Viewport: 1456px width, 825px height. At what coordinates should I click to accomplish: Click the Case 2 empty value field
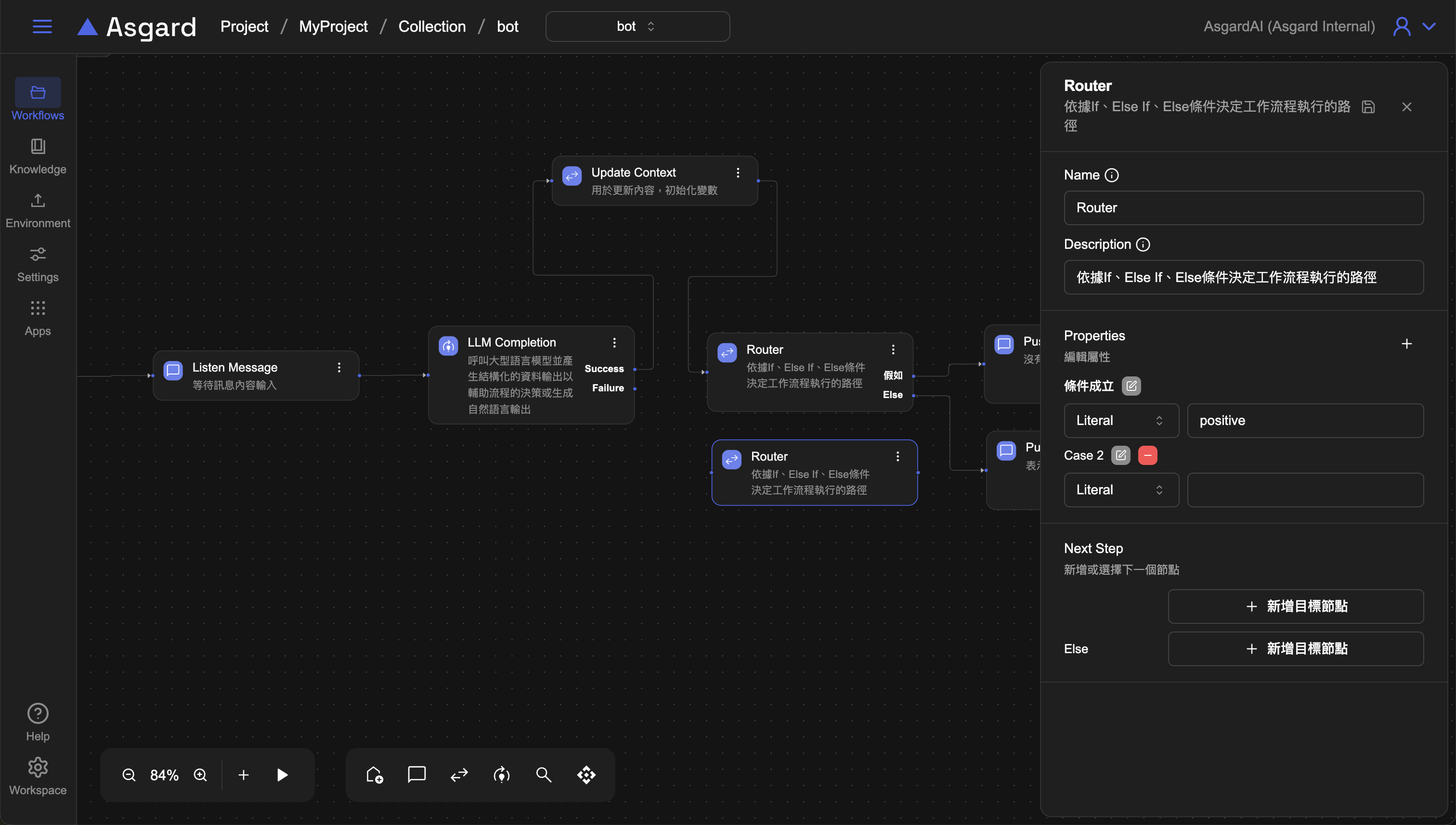click(x=1305, y=490)
